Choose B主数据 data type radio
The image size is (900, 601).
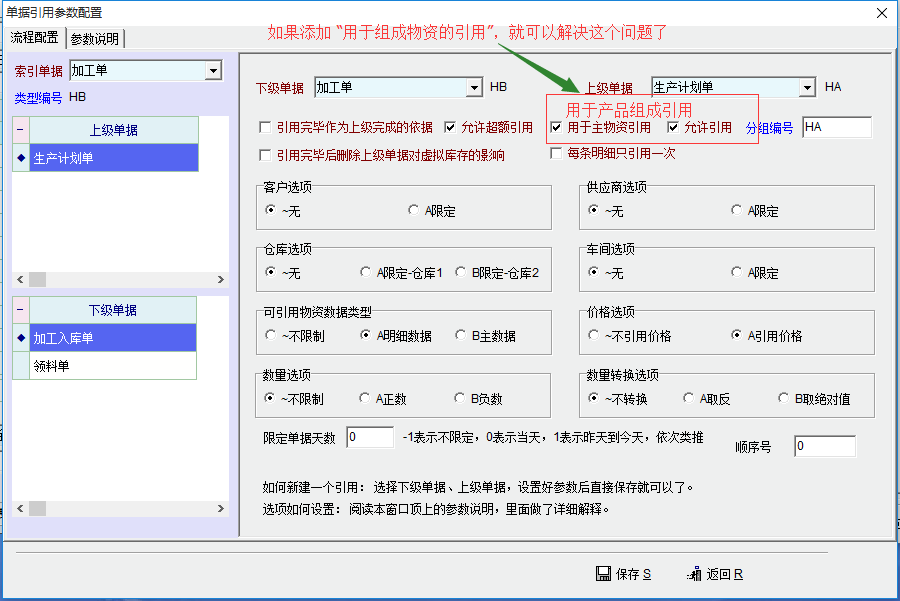coord(461,336)
